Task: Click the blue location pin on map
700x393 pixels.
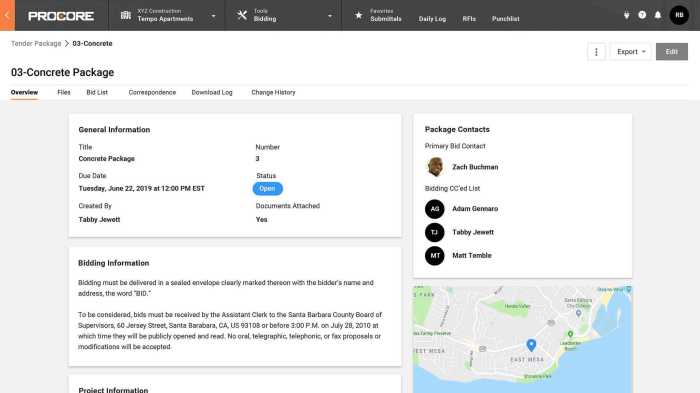Action: 531,345
